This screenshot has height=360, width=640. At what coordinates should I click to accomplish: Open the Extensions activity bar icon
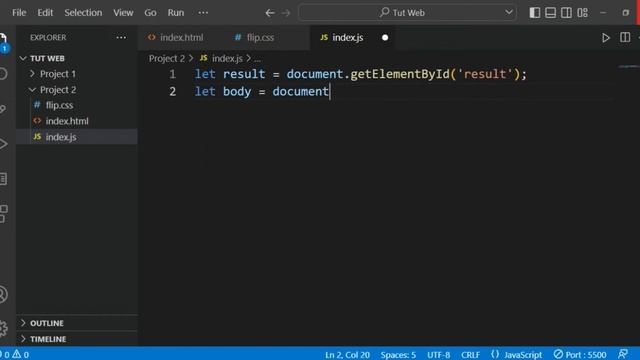3,213
